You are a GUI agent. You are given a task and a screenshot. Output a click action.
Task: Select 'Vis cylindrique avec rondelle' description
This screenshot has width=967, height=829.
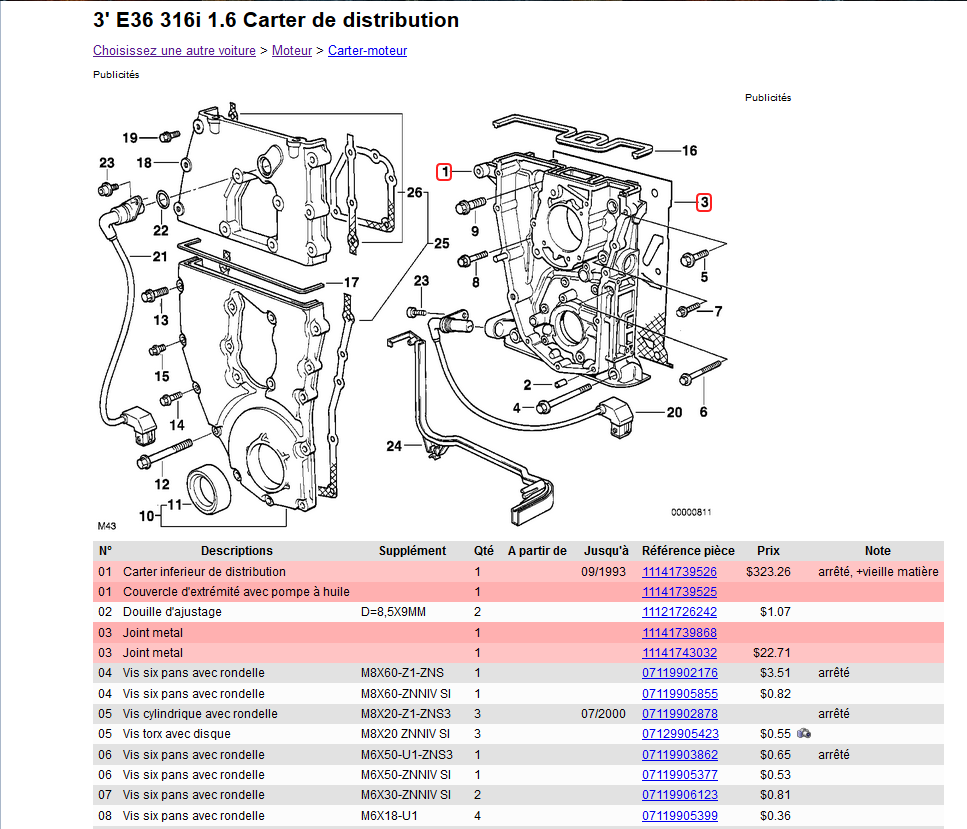pyautogui.click(x=200, y=714)
